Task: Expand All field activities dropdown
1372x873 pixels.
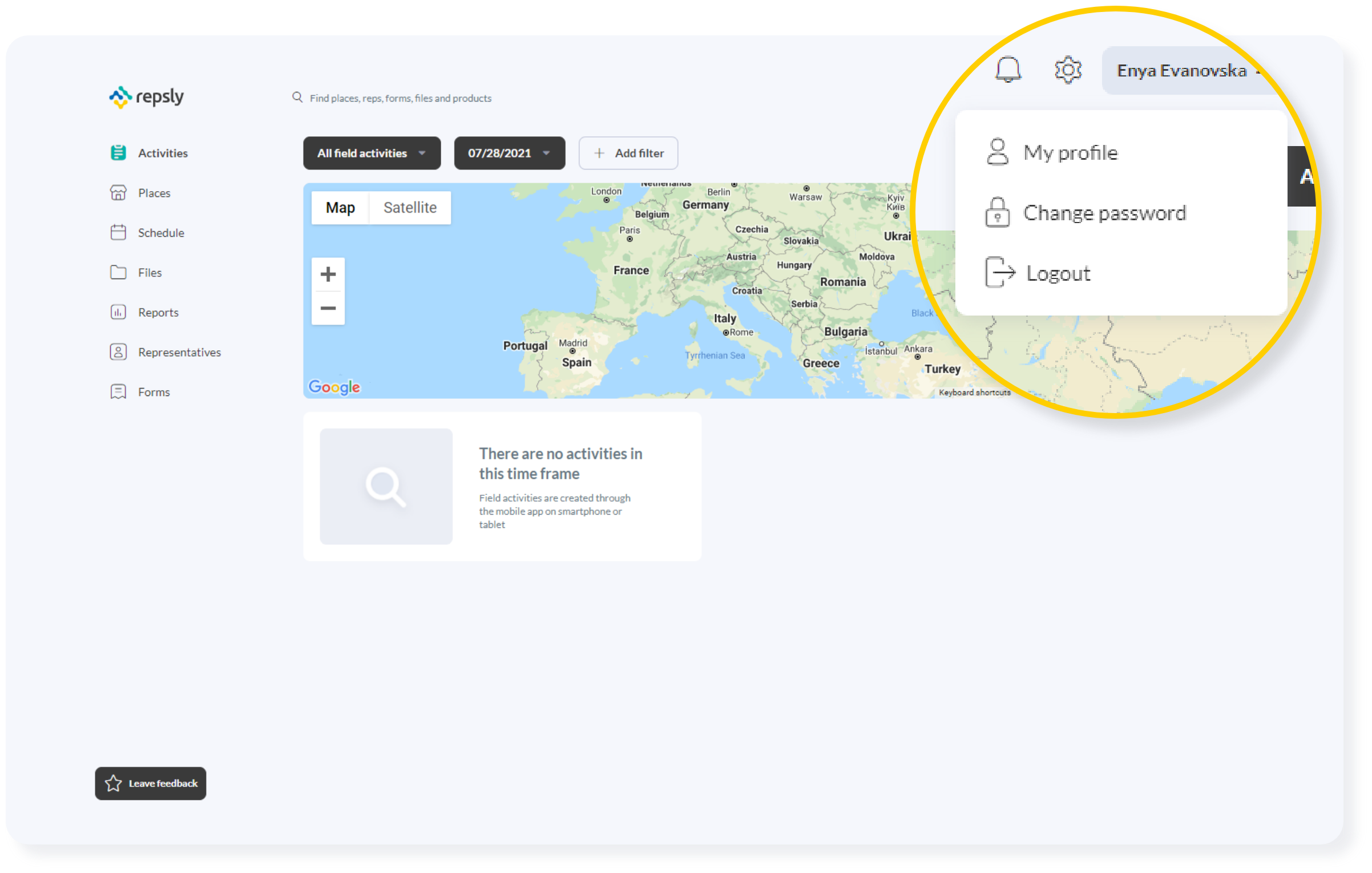Action: pos(372,153)
